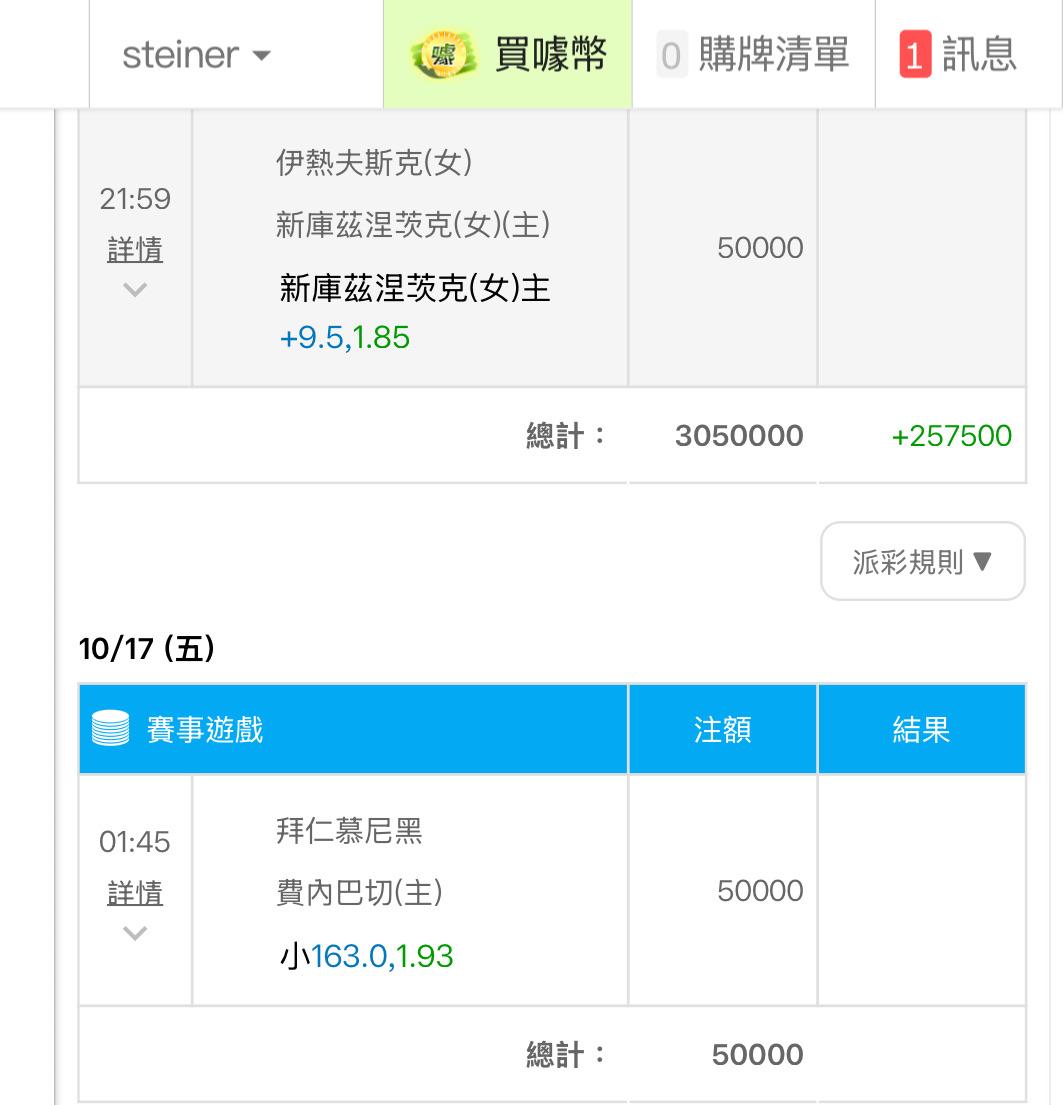
Task: Open the 訊息 messages tab
Action: tap(978, 55)
